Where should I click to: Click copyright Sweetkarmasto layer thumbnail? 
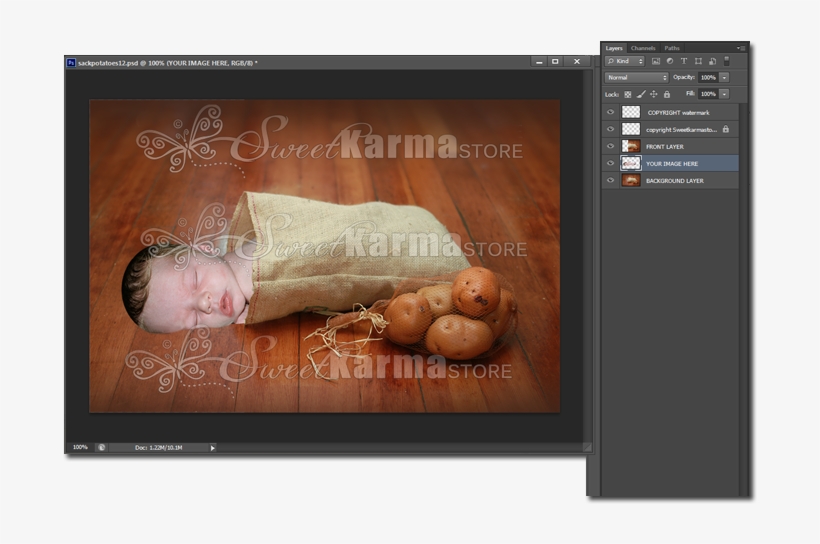(x=631, y=129)
